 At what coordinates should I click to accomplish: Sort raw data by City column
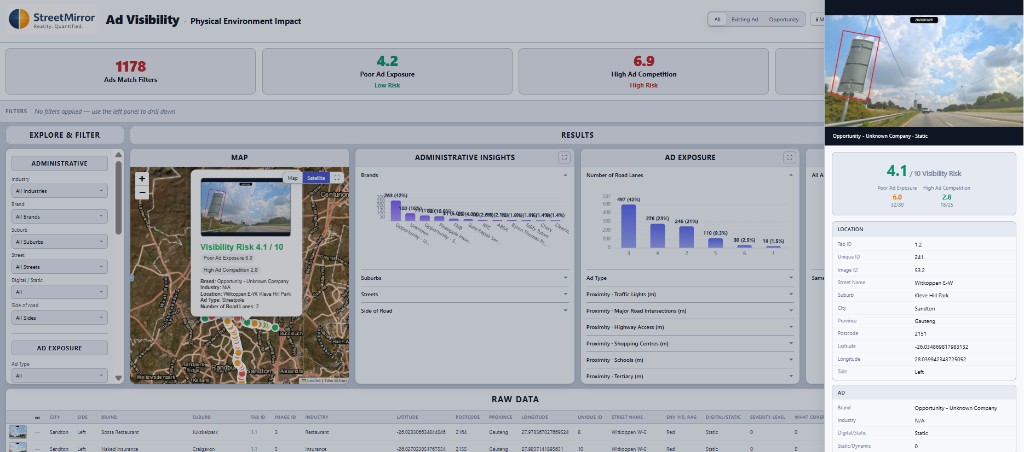point(55,417)
